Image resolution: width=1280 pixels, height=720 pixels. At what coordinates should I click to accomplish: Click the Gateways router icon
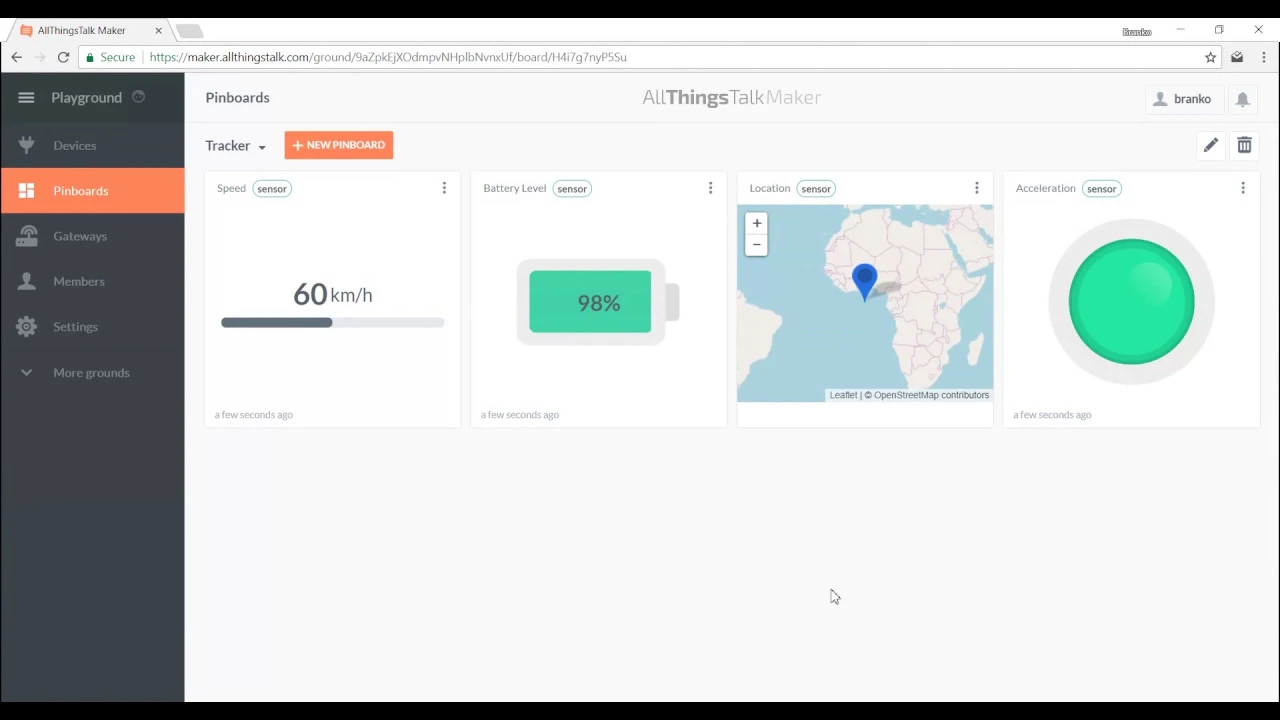27,236
